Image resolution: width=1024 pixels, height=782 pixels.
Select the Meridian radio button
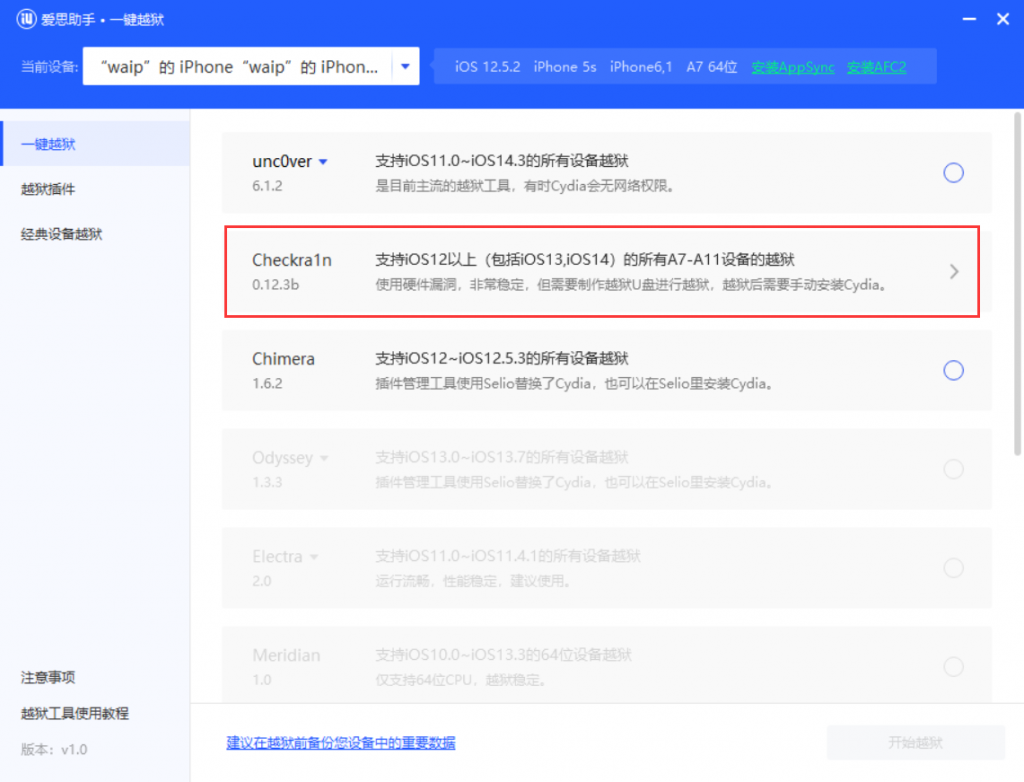[953, 665]
